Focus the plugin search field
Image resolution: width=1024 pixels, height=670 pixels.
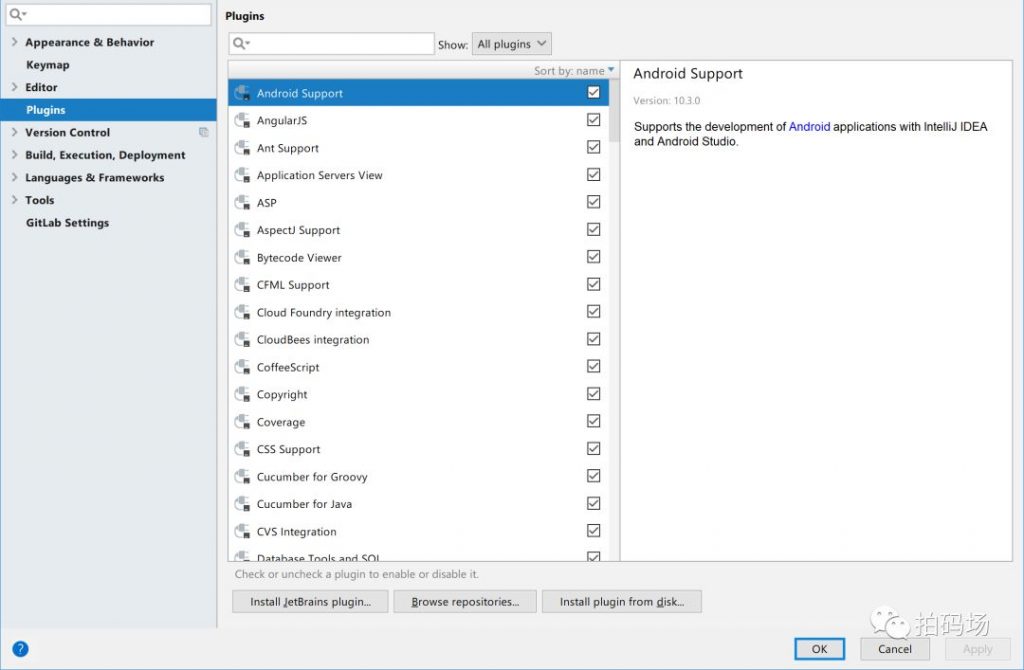pos(331,44)
